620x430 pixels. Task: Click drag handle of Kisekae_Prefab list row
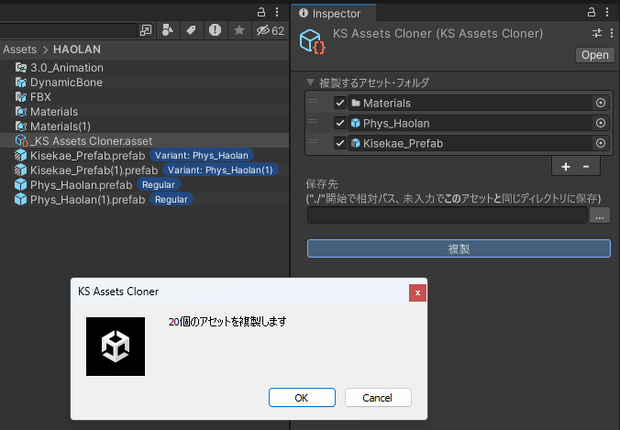point(313,142)
